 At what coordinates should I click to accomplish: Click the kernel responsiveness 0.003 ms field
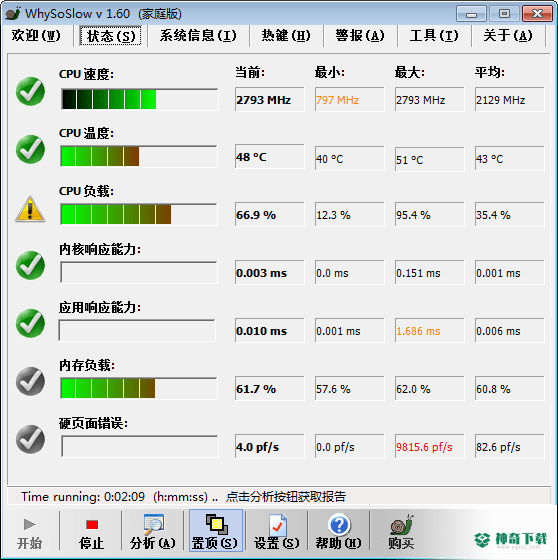click(270, 272)
